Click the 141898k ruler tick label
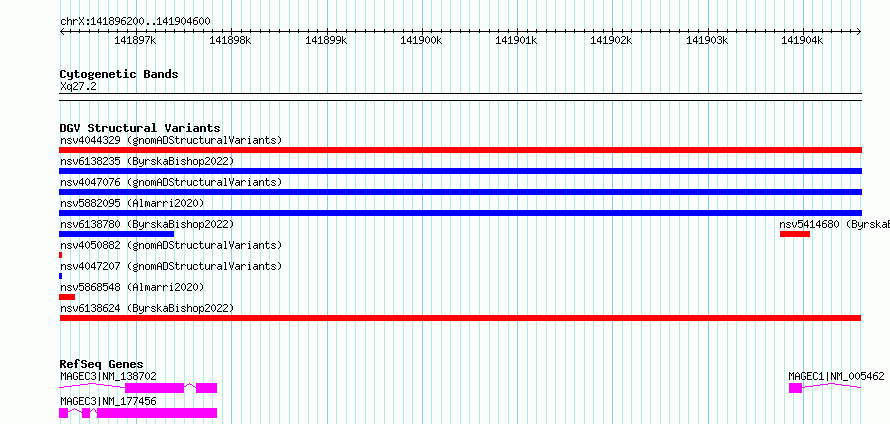This screenshot has width=890, height=424. coord(230,40)
